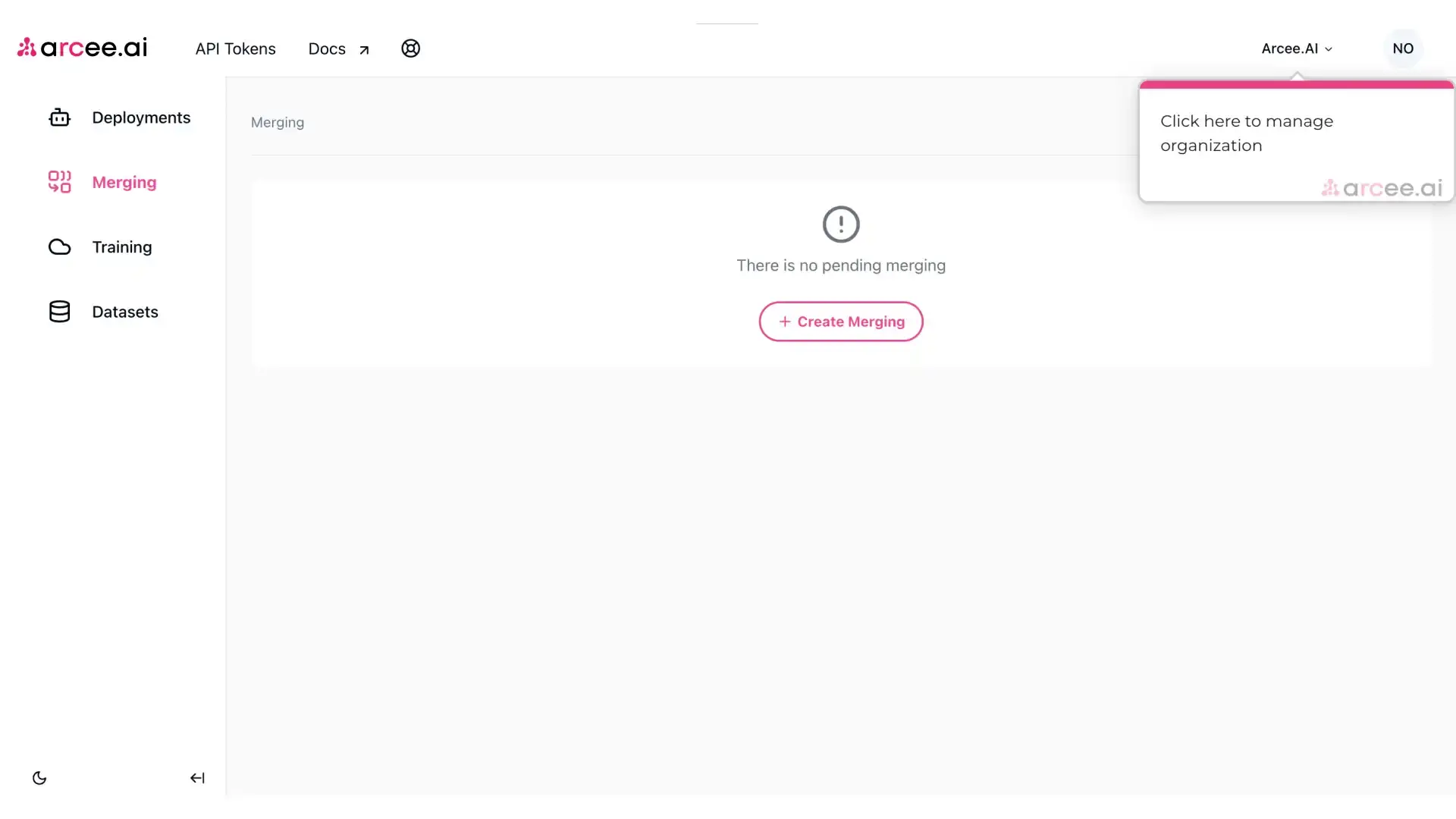The width and height of the screenshot is (1456, 819).
Task: Click the Merging sidebar icon
Action: coord(60,182)
